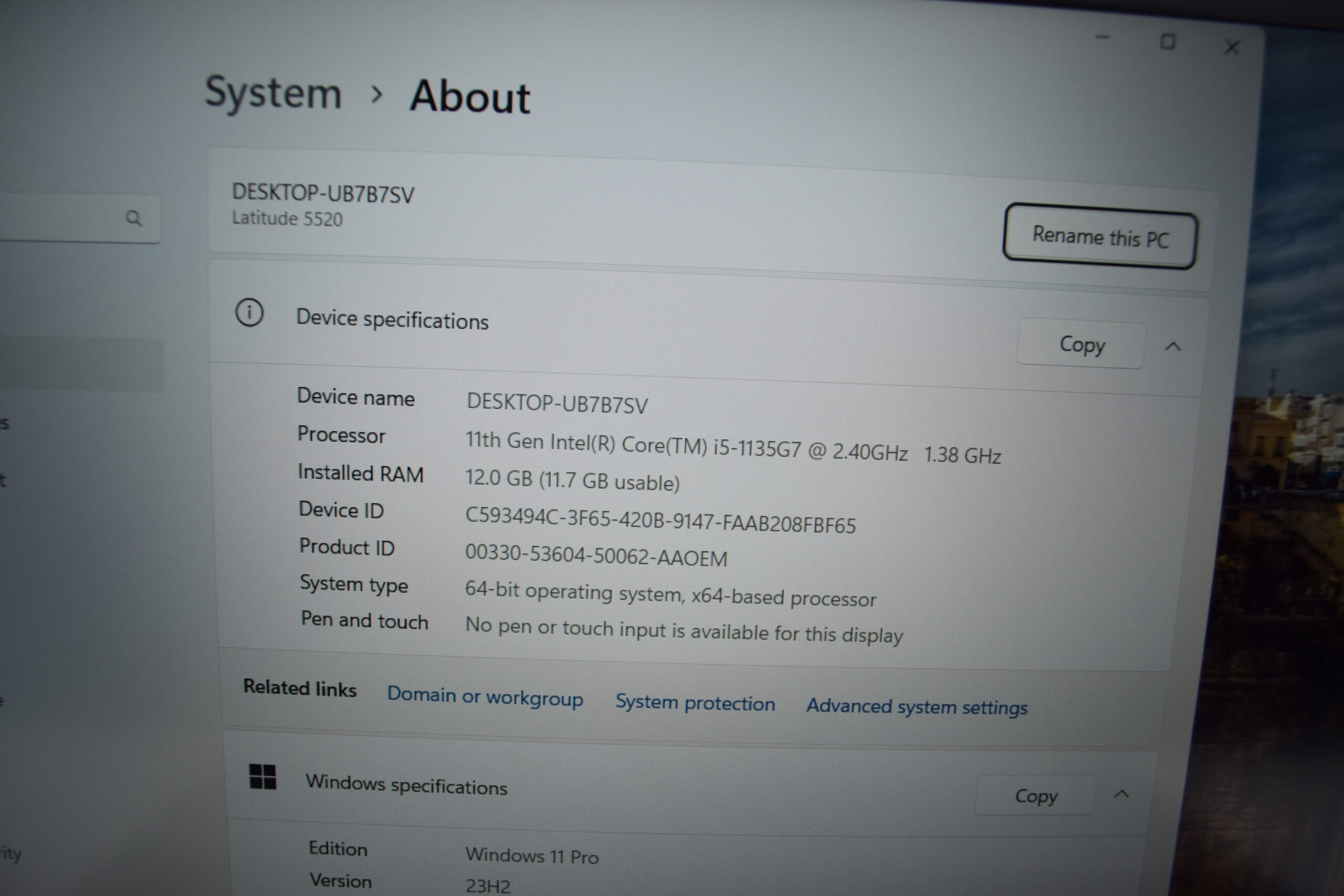The width and height of the screenshot is (1344, 896).
Task: Click the Related links label
Action: click(299, 688)
